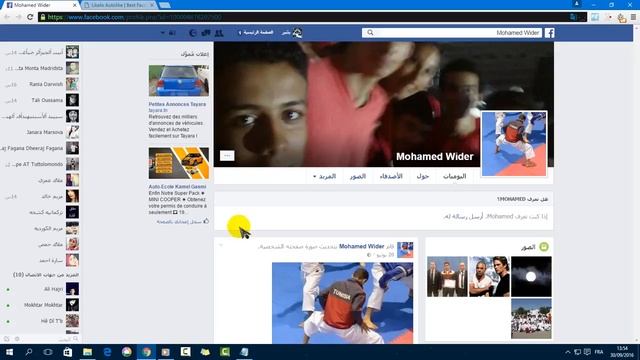This screenshot has width=640, height=360.
Task: Go back in browser history
Action: [x=7, y=17]
